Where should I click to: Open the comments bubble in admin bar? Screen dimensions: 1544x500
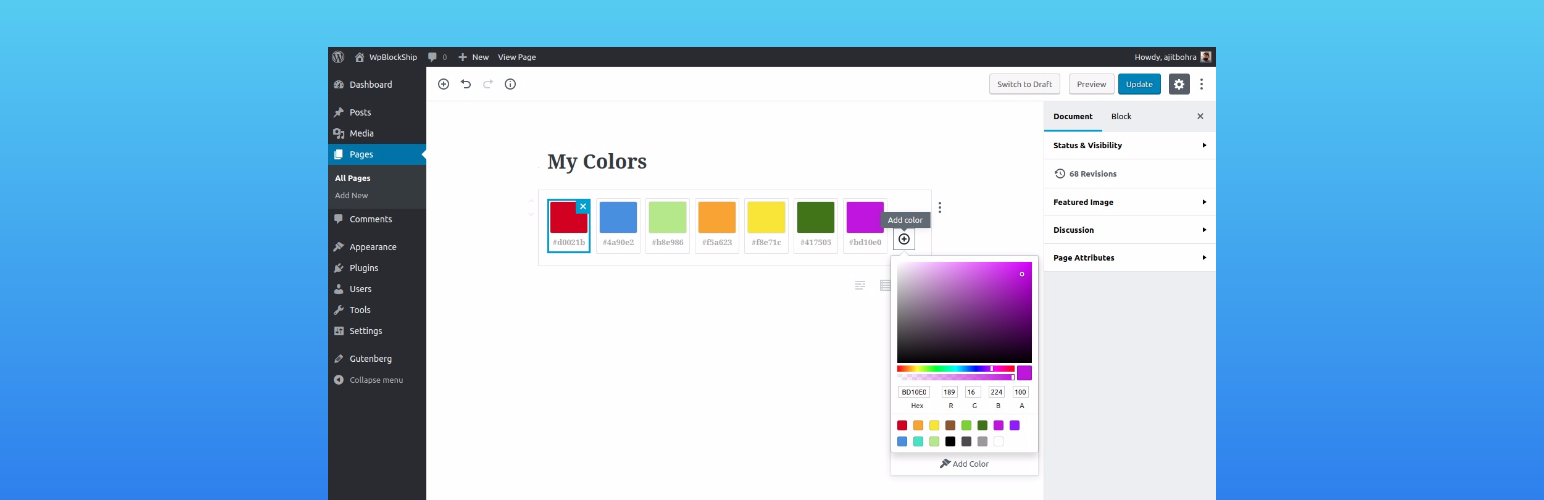pos(437,57)
